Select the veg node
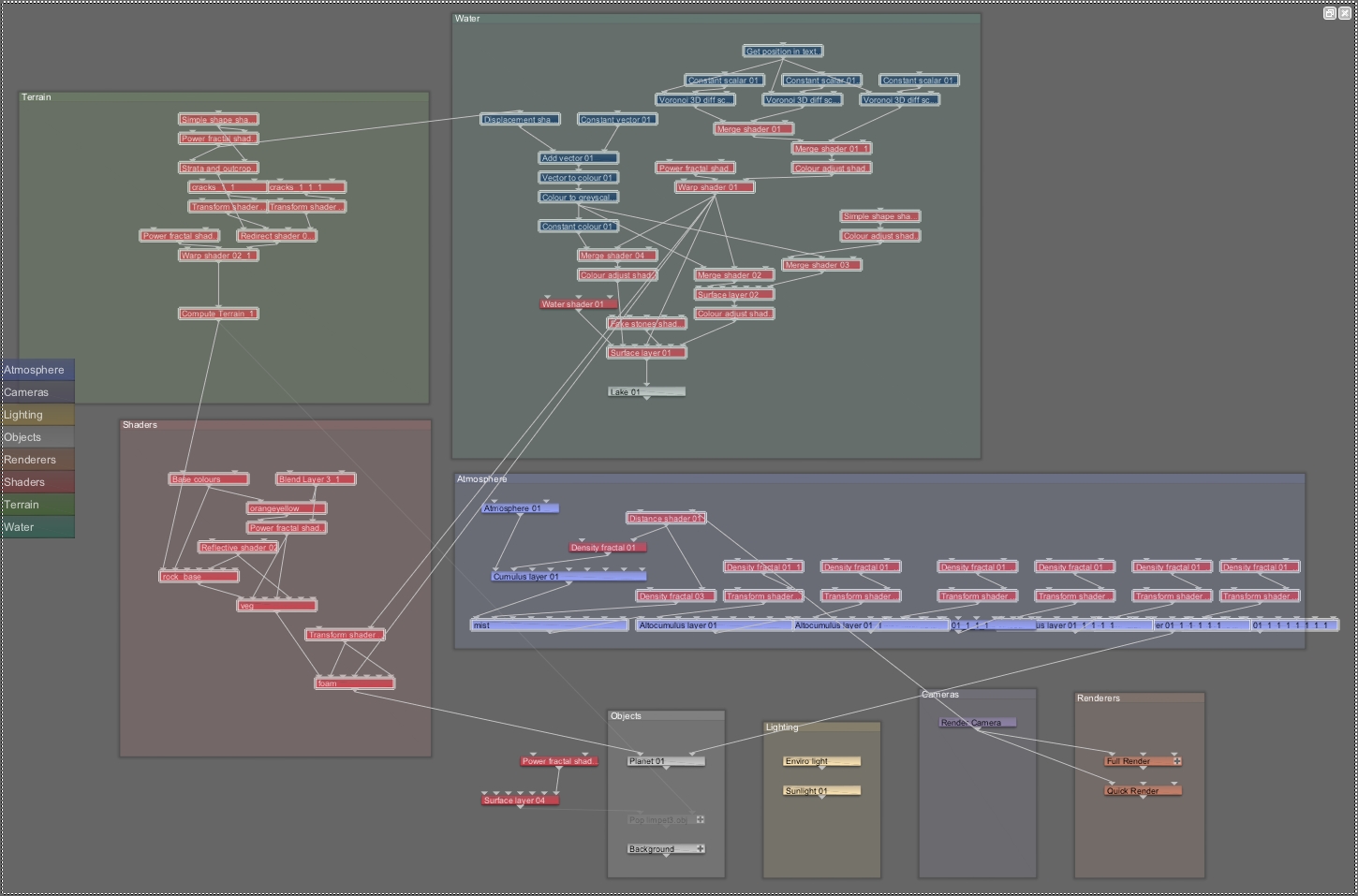 [277, 606]
